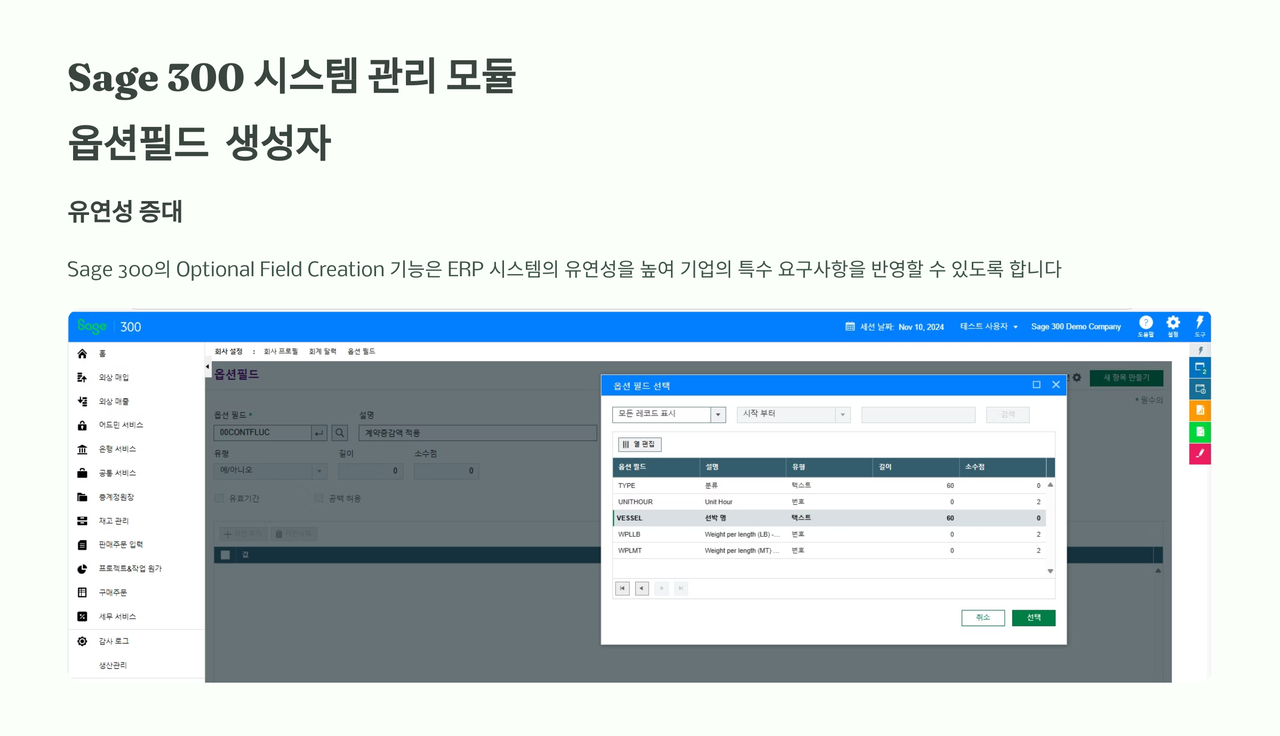Open the 테스트 사용자 user menu
The height and width of the screenshot is (736, 1280).
pyautogui.click(x=988, y=327)
